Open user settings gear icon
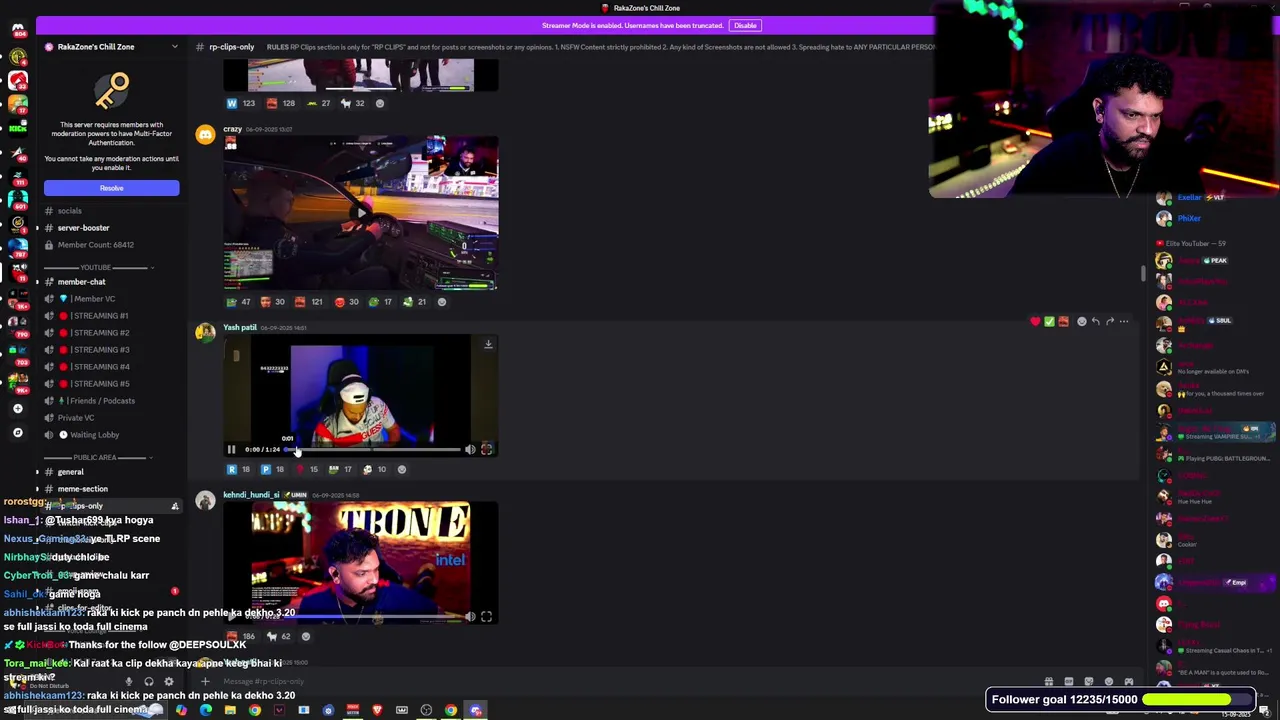Screen dimensions: 1280x720 168,682
